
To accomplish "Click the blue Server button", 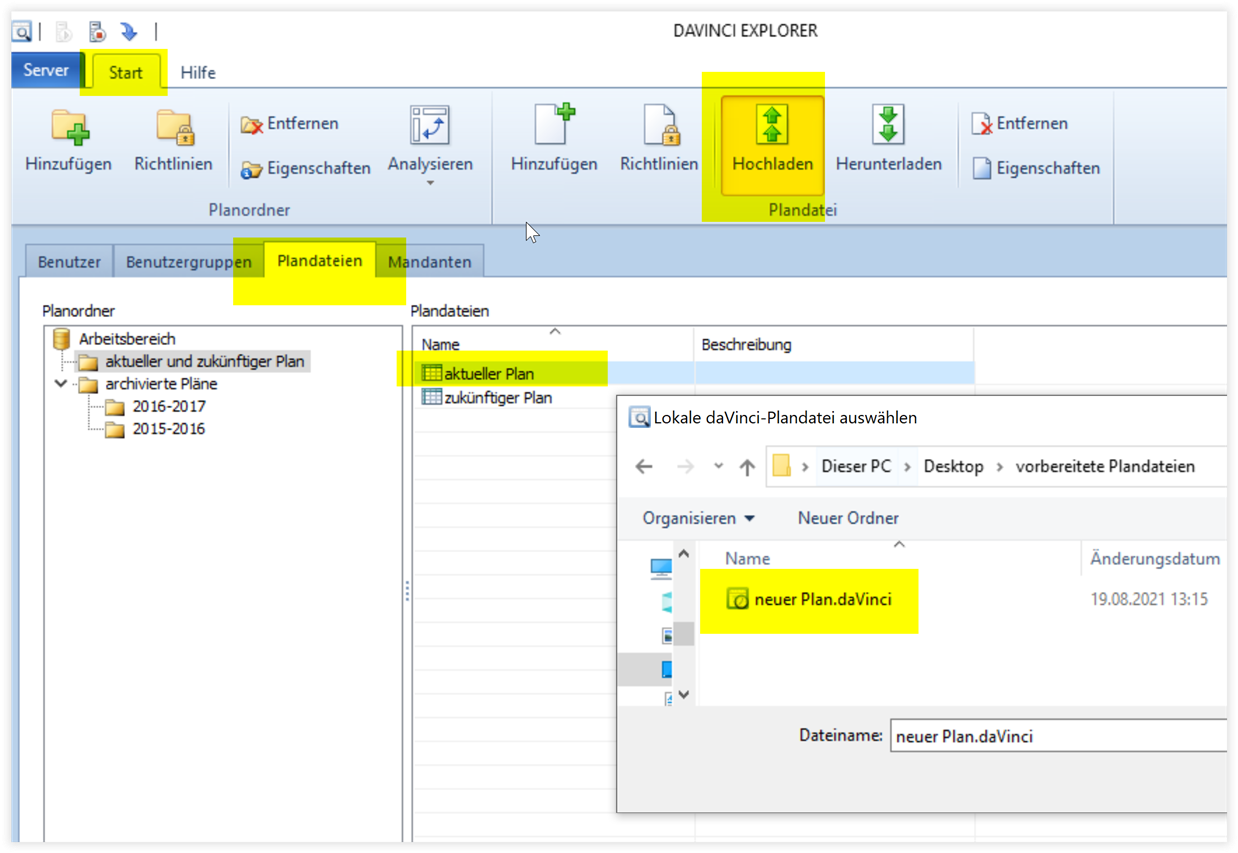I will [46, 71].
